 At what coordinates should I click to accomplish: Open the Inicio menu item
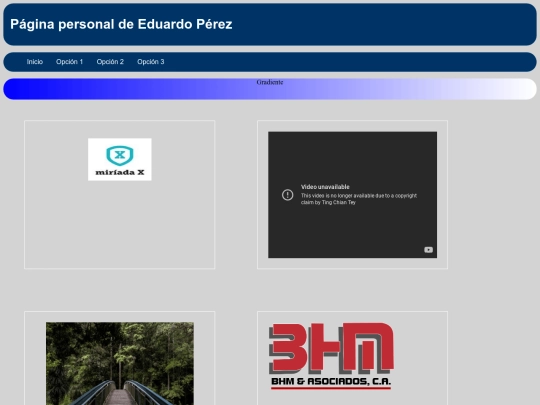pos(35,62)
